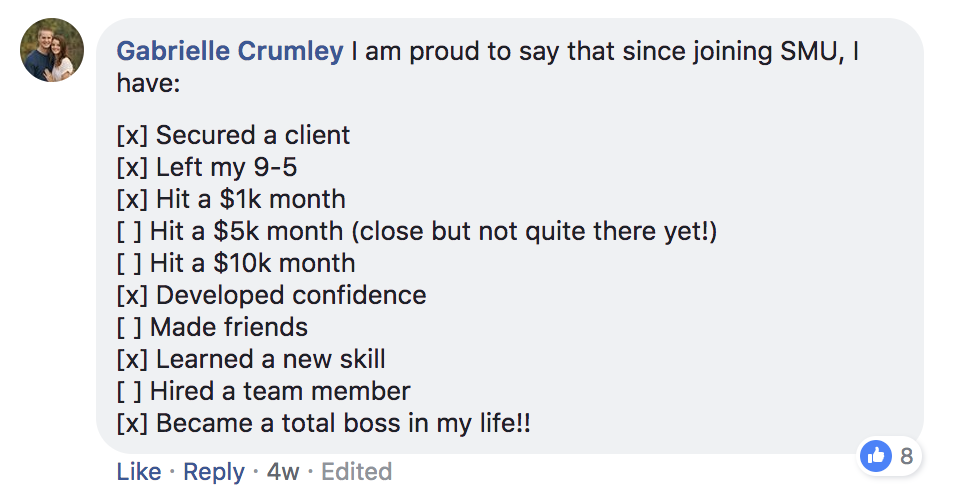Viewport: 978px width, 504px height.
Task: Click the [x] beside Secured a client
Action: tap(133, 135)
